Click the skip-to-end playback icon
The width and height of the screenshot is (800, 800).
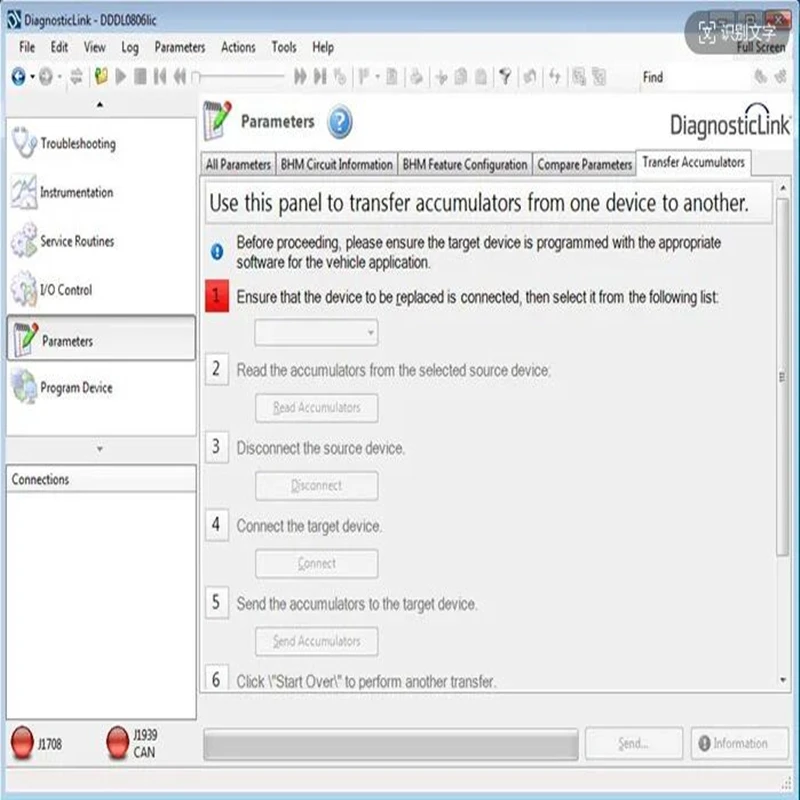tap(320, 77)
